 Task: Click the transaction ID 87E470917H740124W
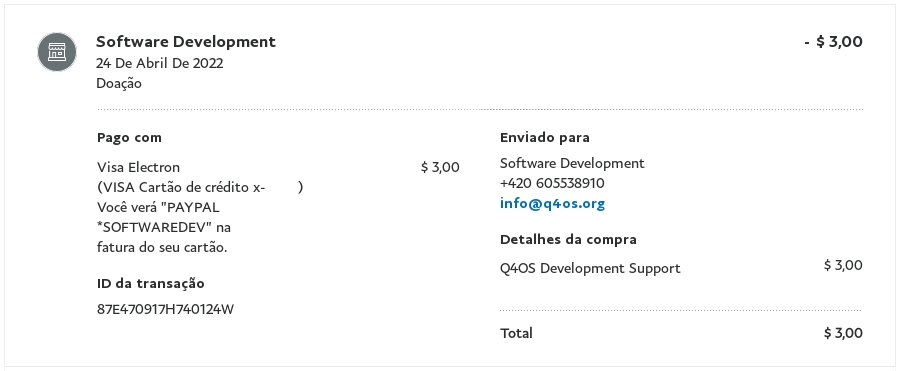[x=166, y=310]
